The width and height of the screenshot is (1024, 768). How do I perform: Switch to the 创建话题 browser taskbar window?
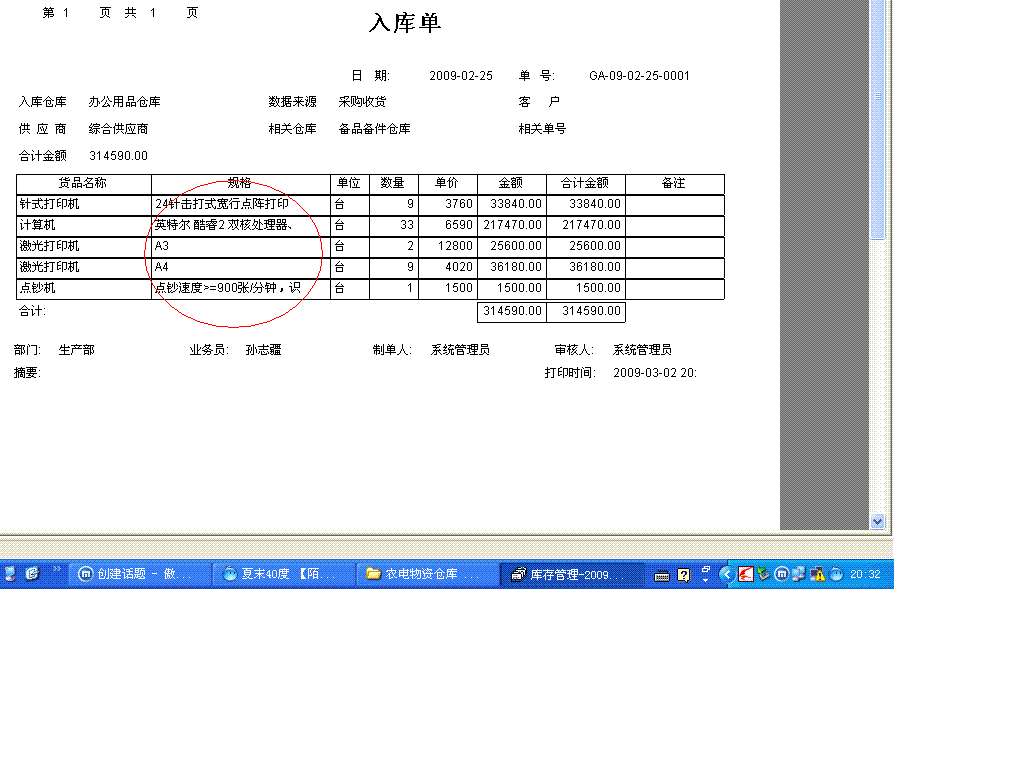pyautogui.click(x=139, y=574)
